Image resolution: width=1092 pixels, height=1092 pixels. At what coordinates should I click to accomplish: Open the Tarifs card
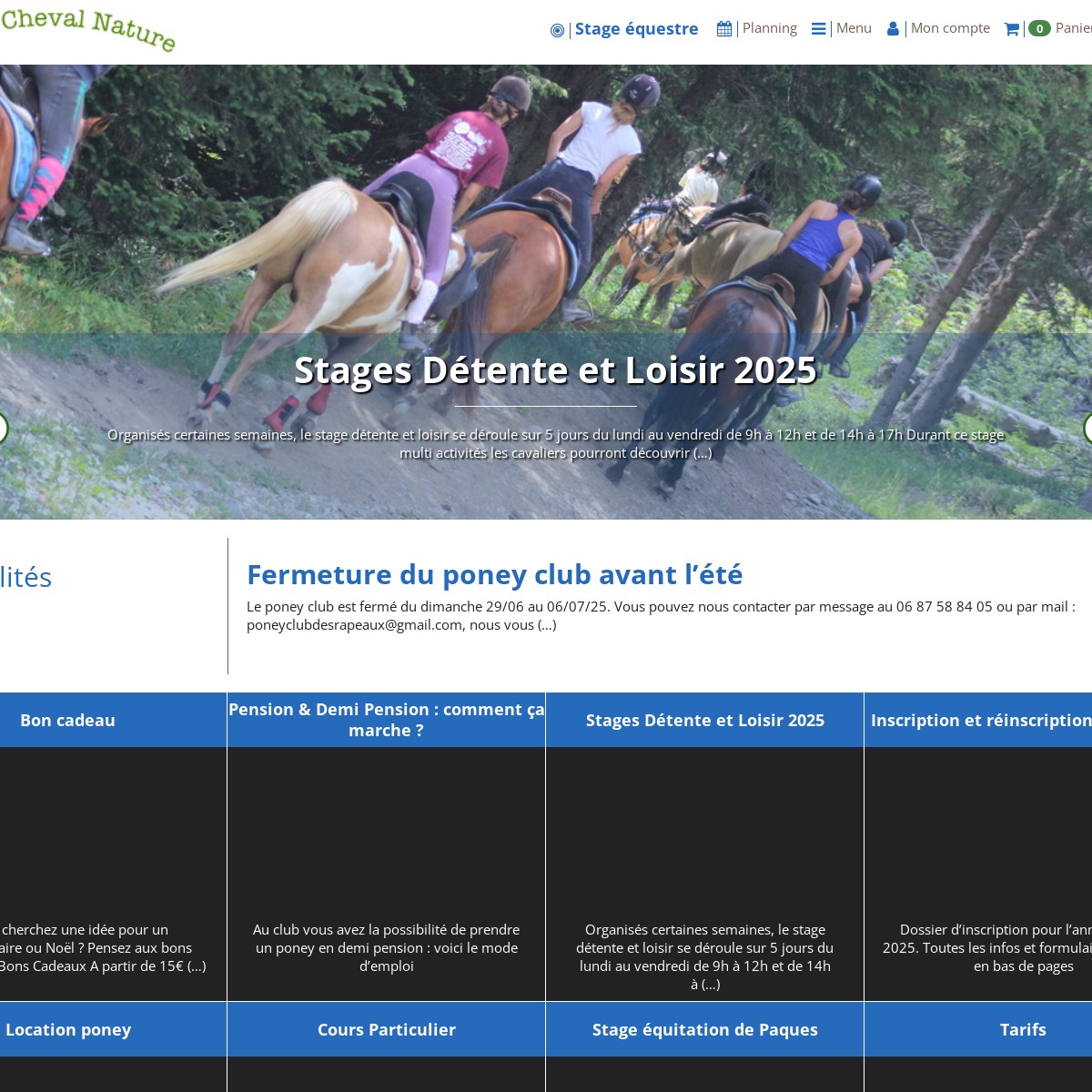coord(978,1029)
